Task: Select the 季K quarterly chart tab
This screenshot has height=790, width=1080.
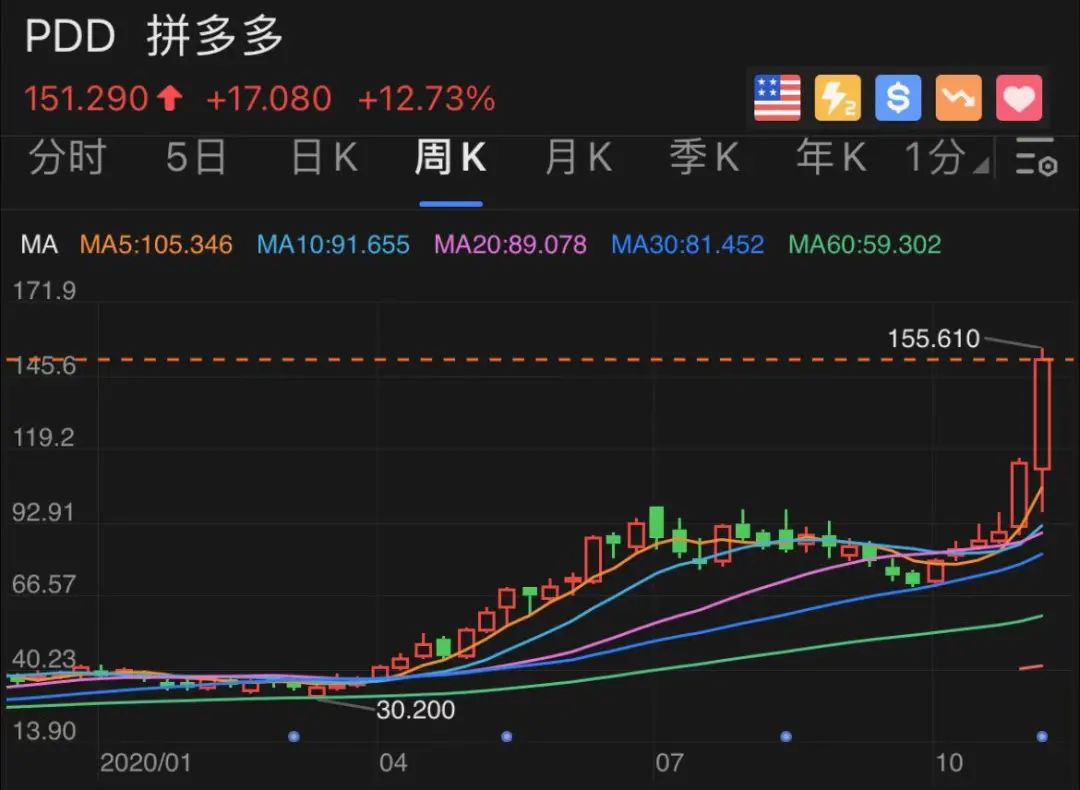Action: click(x=705, y=157)
